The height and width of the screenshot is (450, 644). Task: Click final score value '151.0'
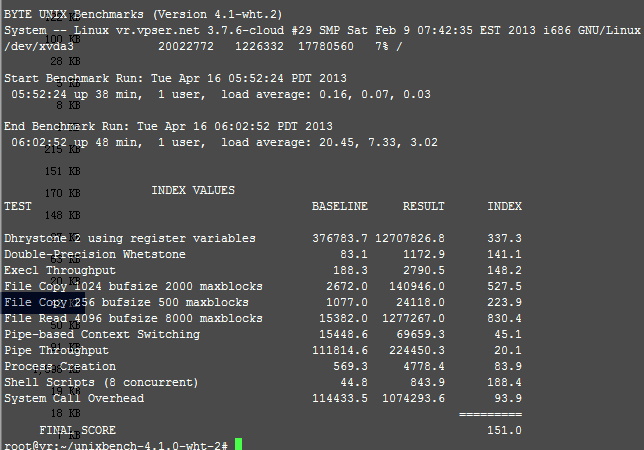504,431
